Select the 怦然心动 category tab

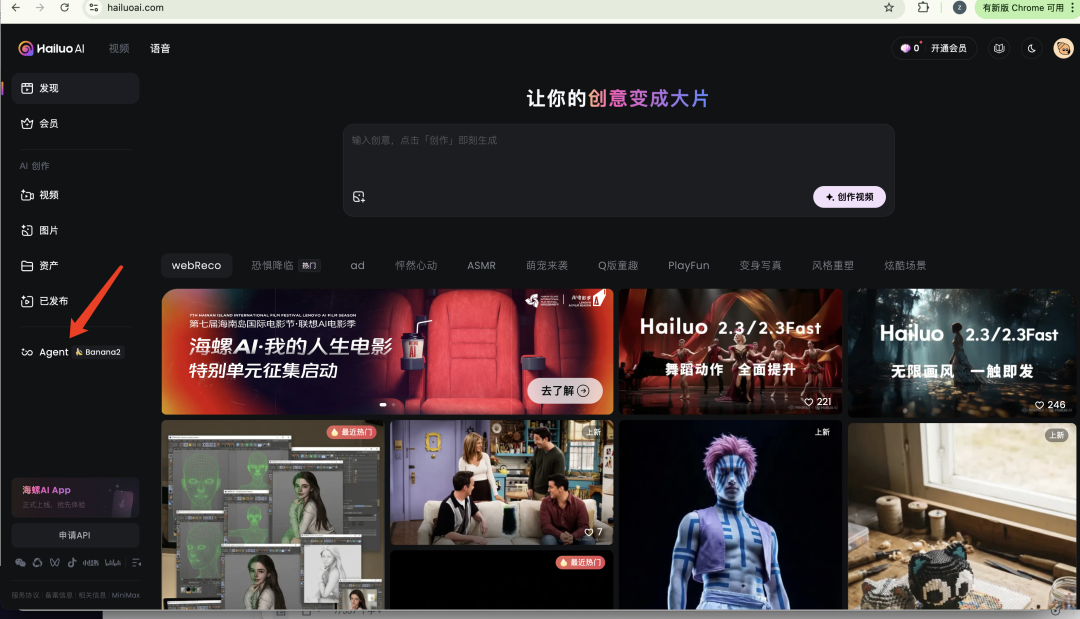click(416, 265)
